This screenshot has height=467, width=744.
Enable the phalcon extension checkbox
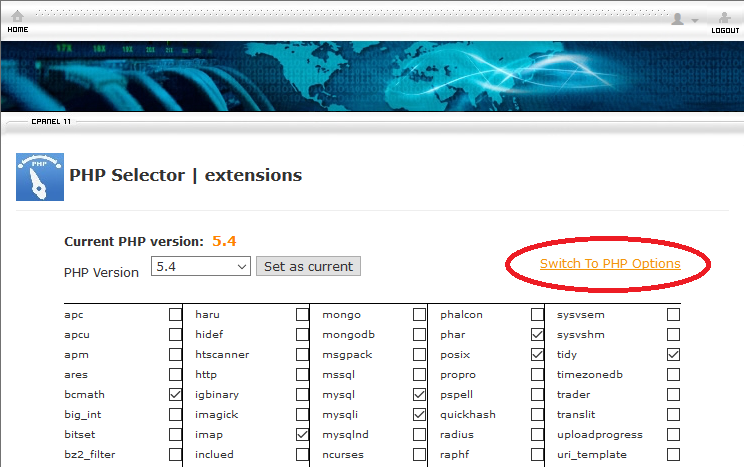coord(537,315)
